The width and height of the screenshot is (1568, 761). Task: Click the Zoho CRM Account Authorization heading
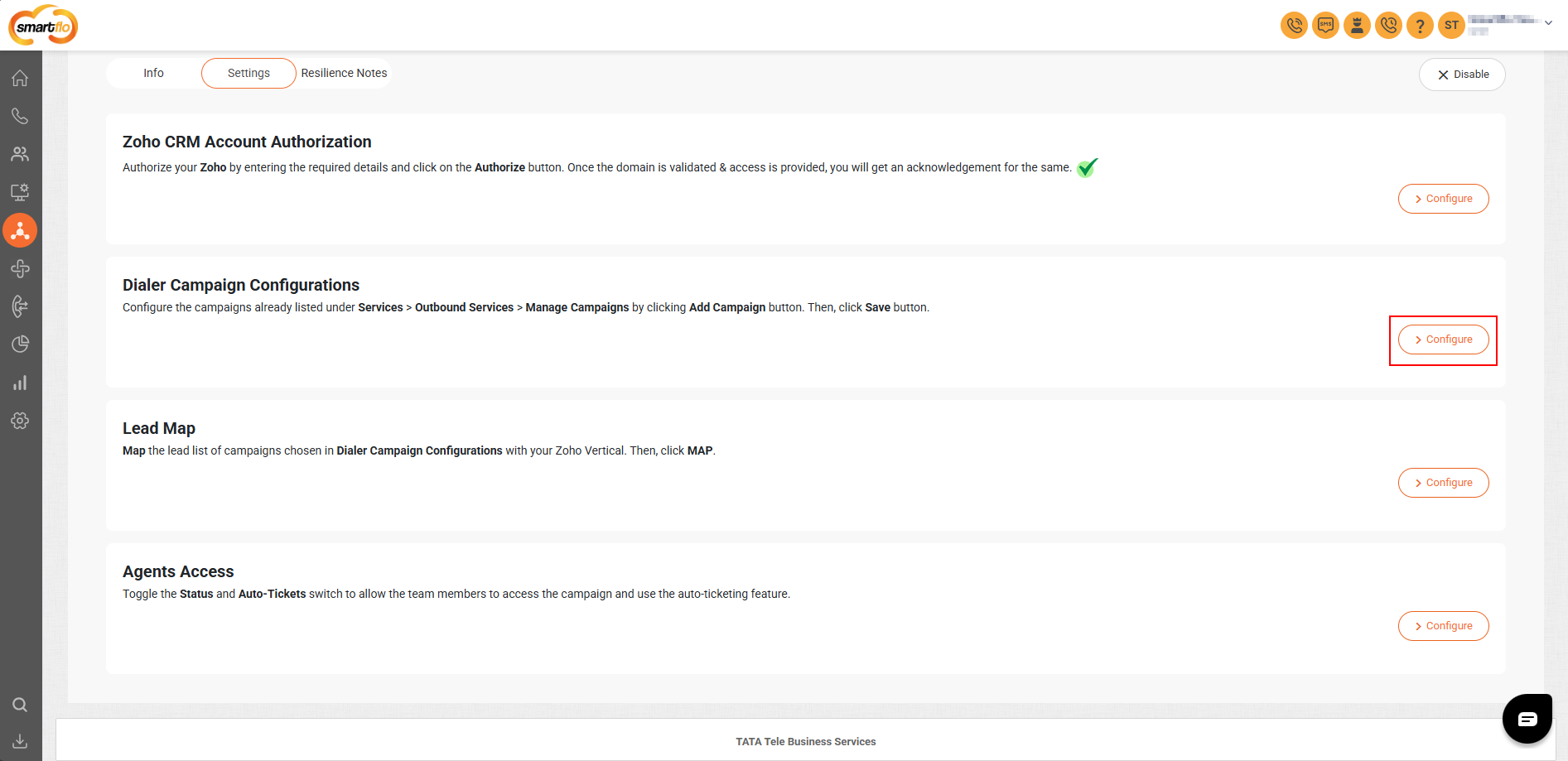pos(247,142)
